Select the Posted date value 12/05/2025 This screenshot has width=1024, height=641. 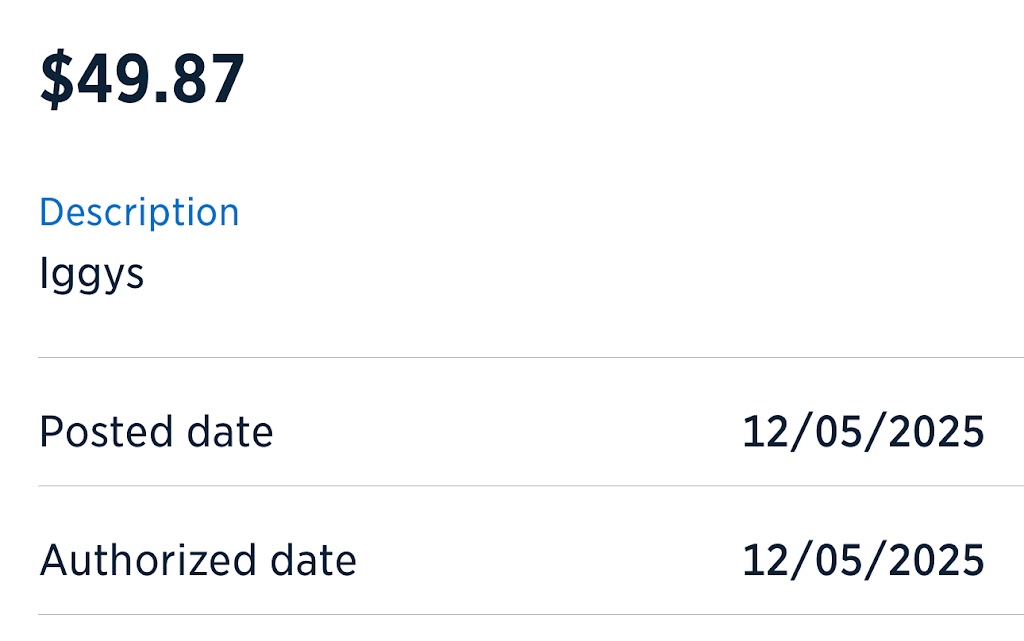coord(863,431)
